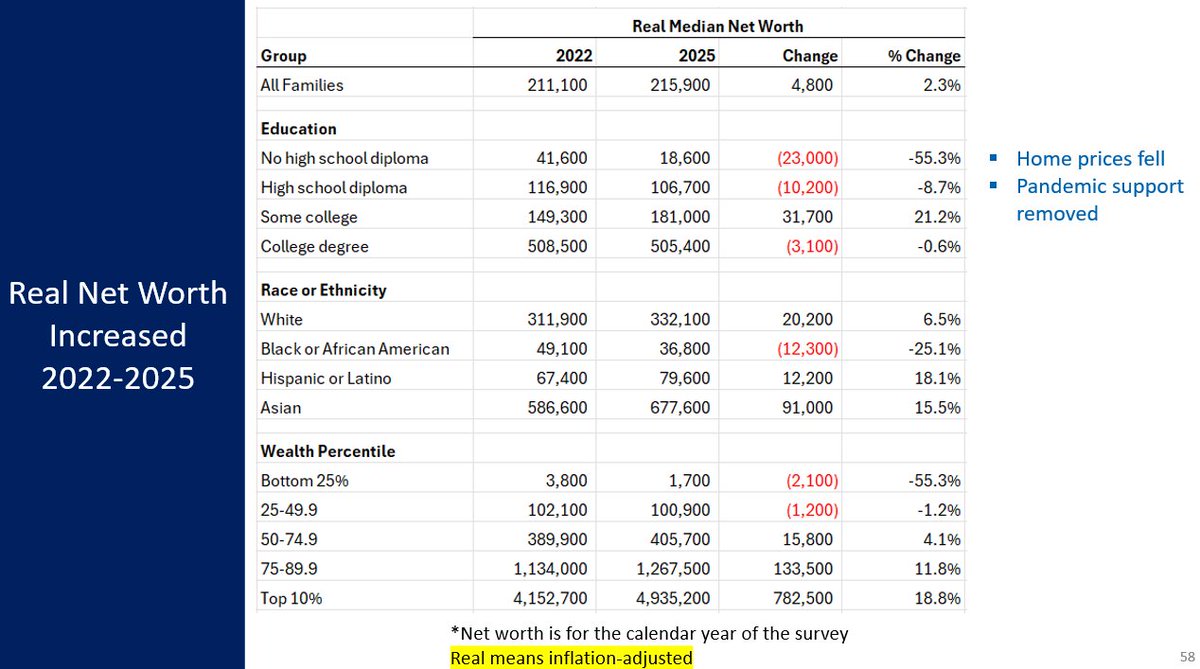
Task: Click the 'College degree' row label
Action: point(313,246)
